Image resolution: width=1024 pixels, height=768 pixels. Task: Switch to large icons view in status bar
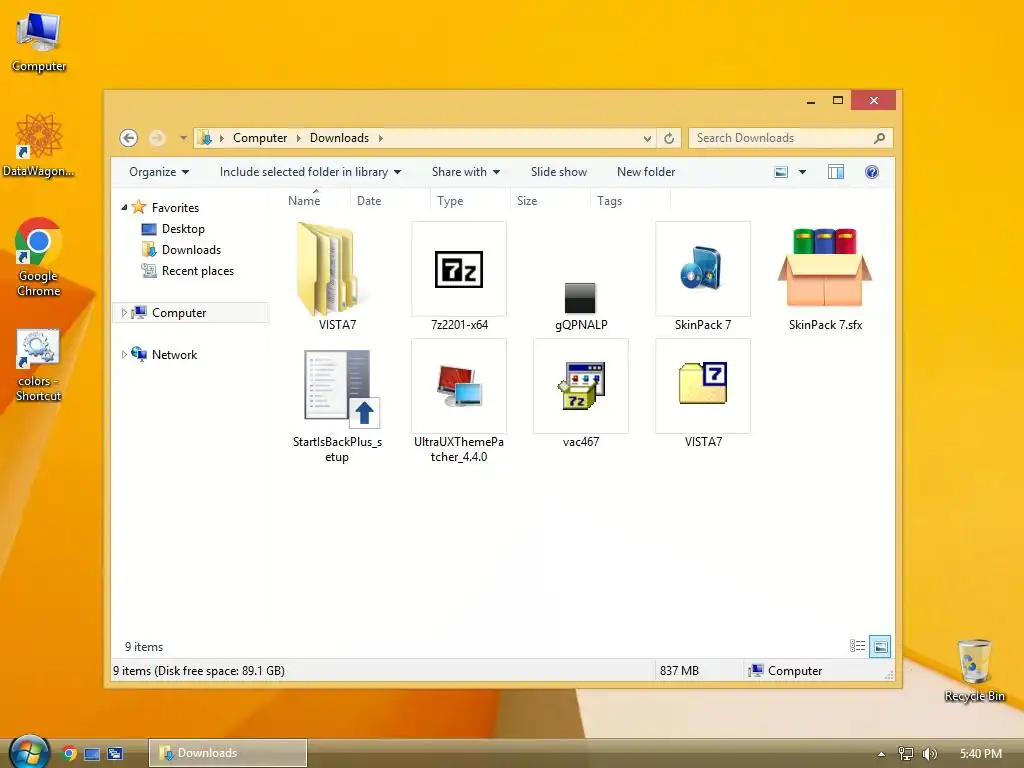[x=880, y=647]
